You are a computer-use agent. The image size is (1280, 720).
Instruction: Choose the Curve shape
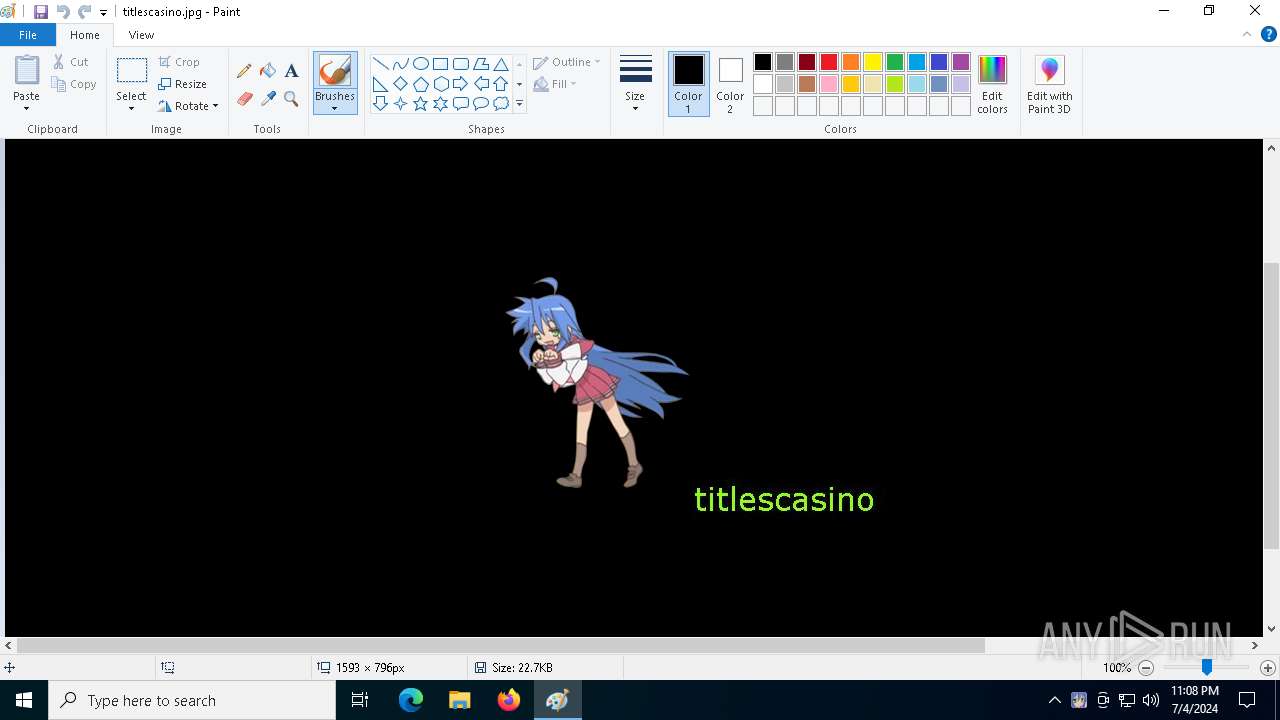401,64
